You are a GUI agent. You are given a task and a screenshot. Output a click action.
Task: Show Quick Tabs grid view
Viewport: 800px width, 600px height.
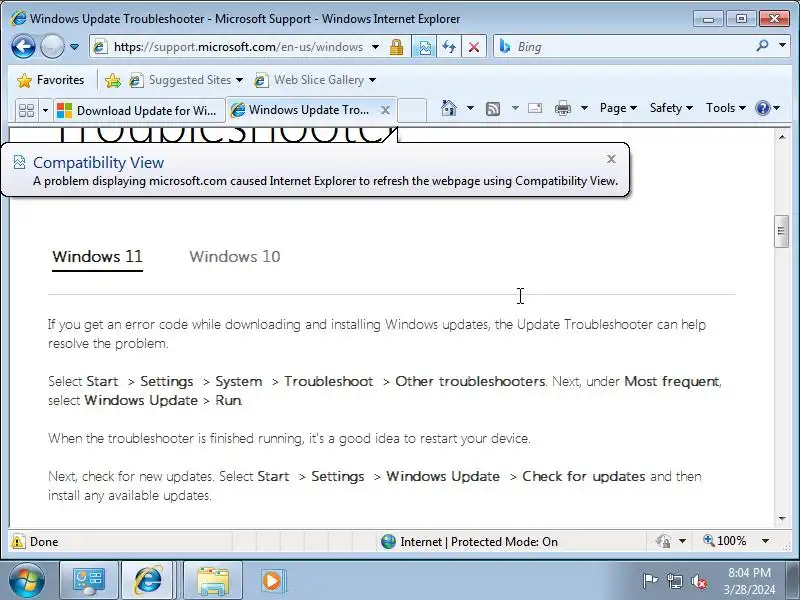pyautogui.click(x=26, y=110)
